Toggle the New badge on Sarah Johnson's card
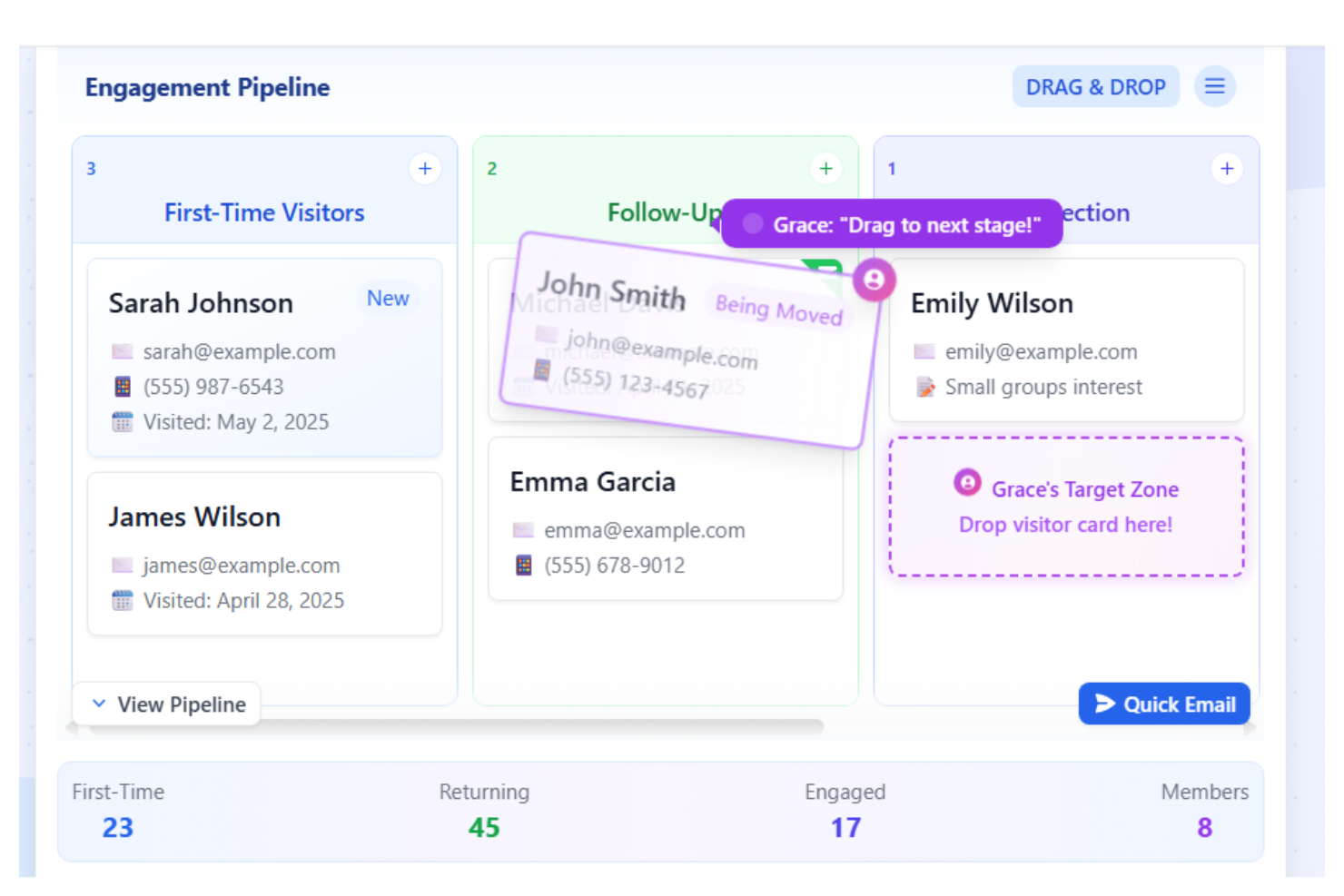The width and height of the screenshot is (1344, 896). point(388,299)
